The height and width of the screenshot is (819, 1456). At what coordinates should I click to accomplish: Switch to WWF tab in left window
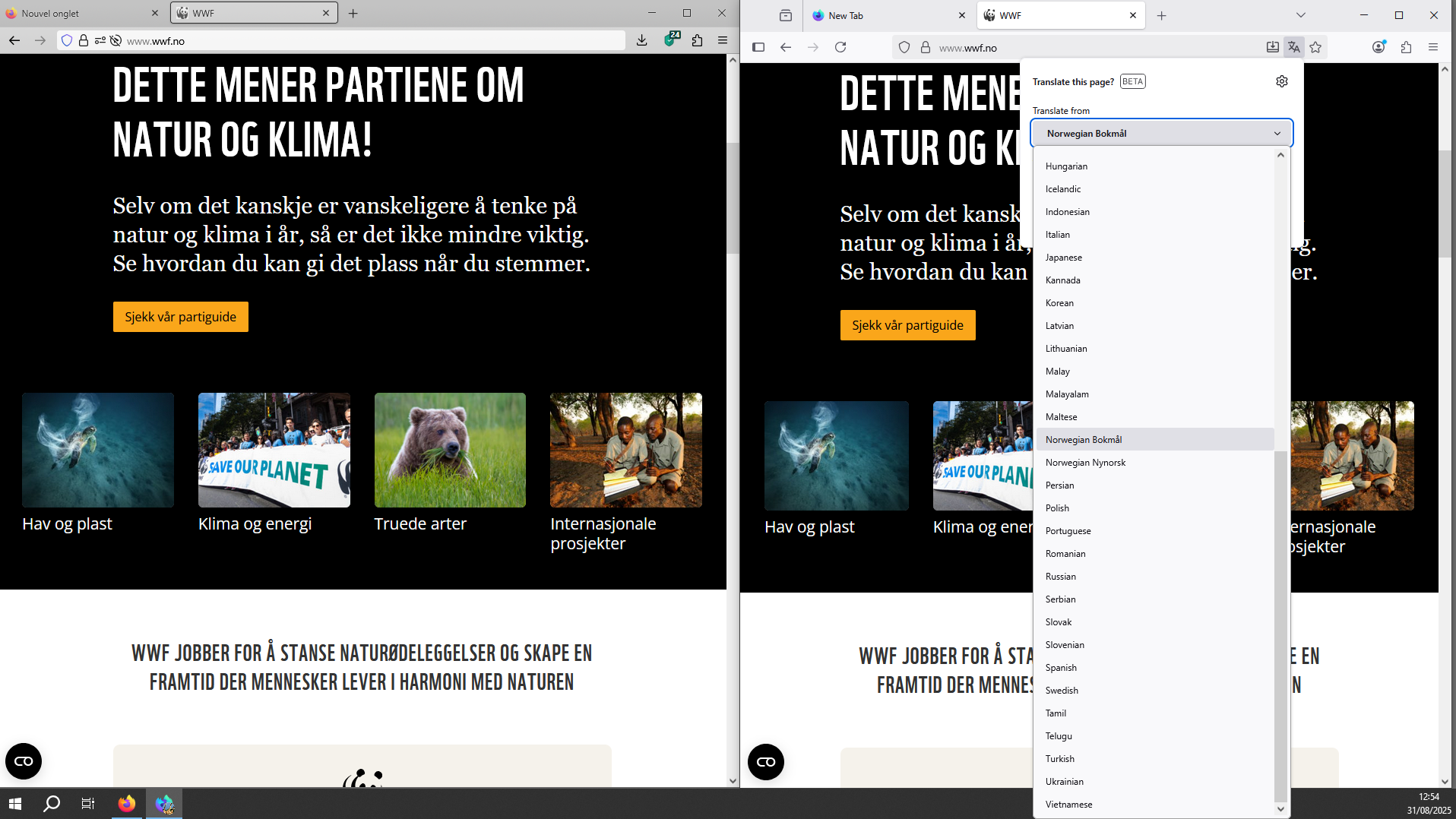pyautogui.click(x=254, y=13)
